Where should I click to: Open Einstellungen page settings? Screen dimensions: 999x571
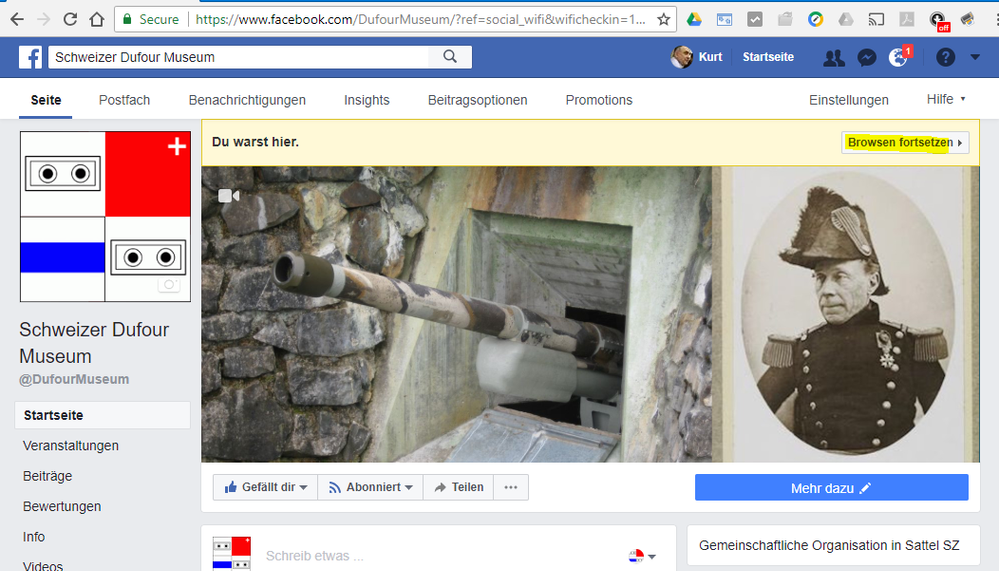(x=849, y=100)
